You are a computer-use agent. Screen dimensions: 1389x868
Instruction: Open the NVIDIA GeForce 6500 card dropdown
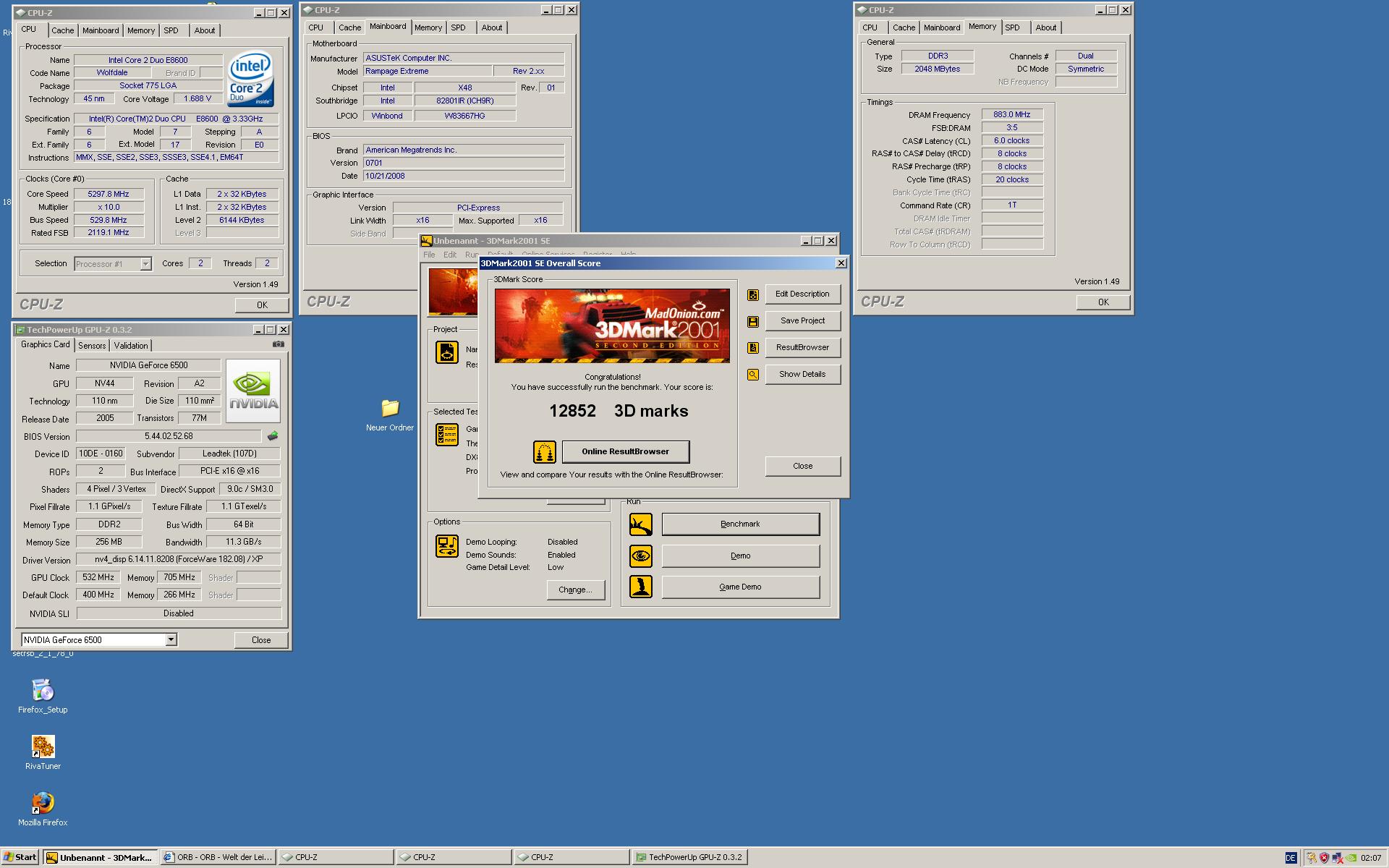tap(171, 639)
